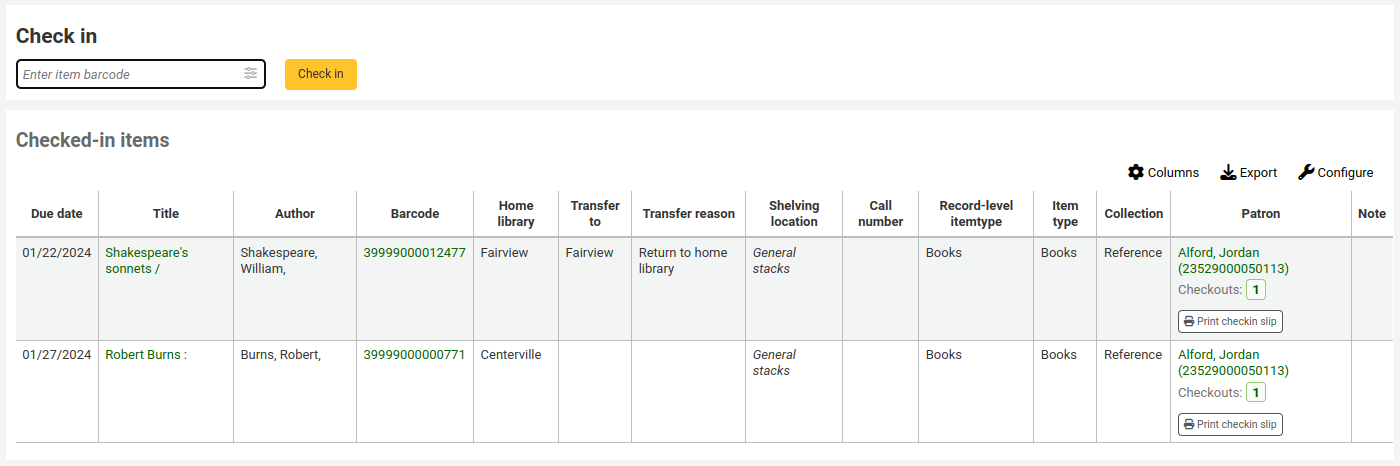Sort by Patron column header

1260,214
